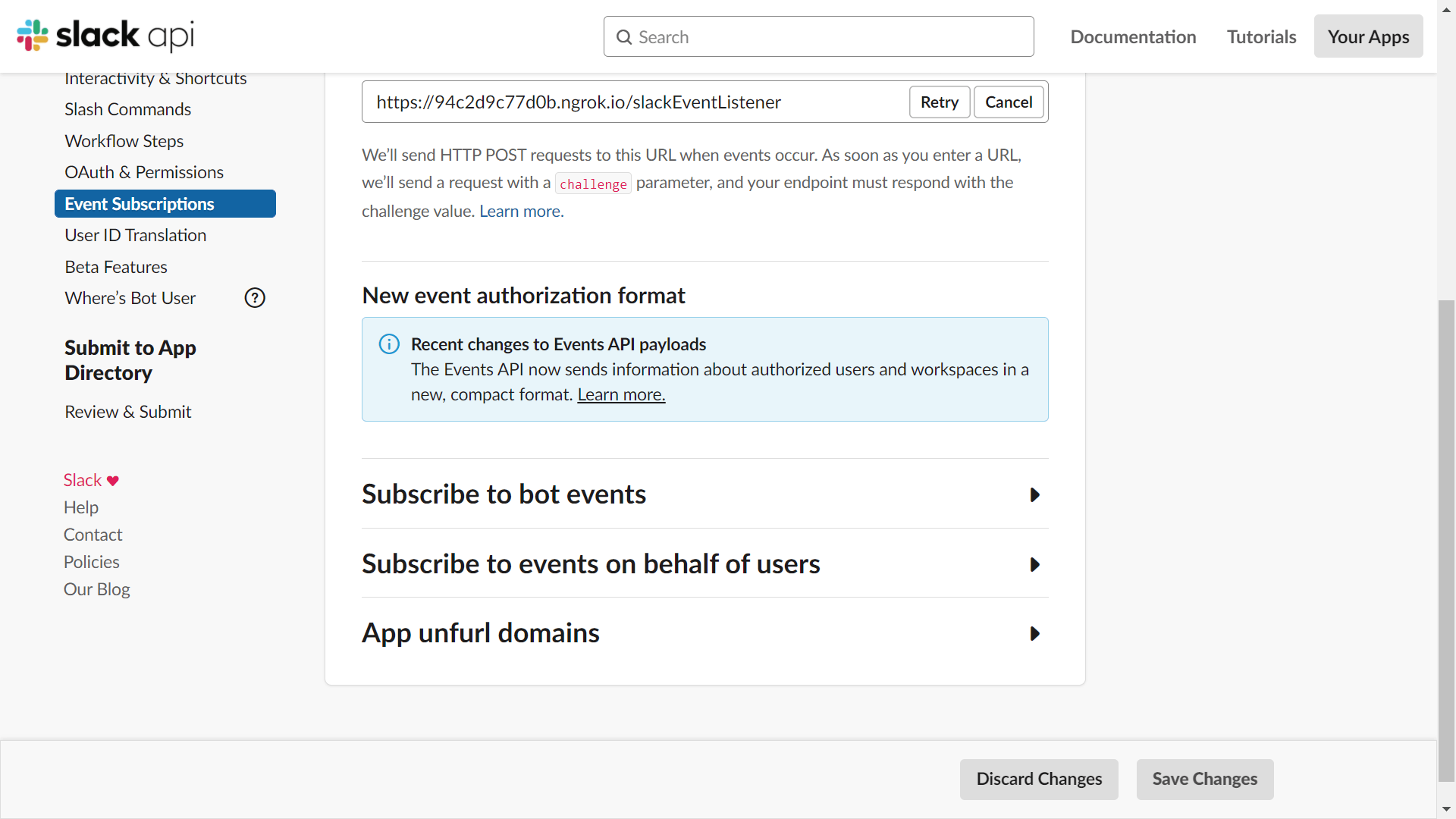The image size is (1456, 819).
Task: Open Your Apps in the top navigation
Action: point(1368,36)
